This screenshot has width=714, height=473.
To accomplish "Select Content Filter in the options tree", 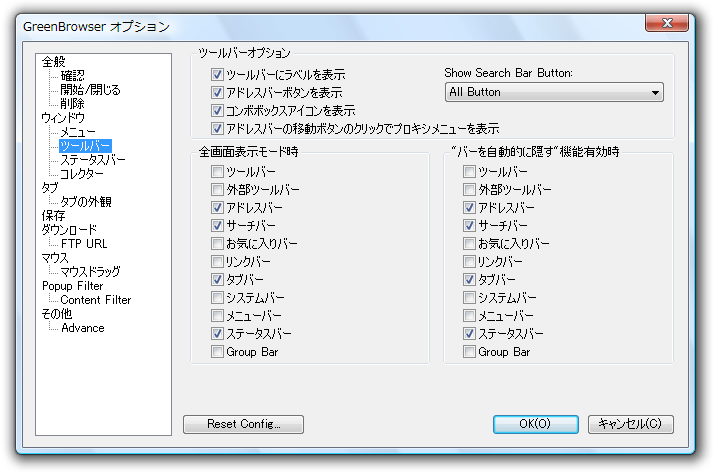I will (x=96, y=300).
